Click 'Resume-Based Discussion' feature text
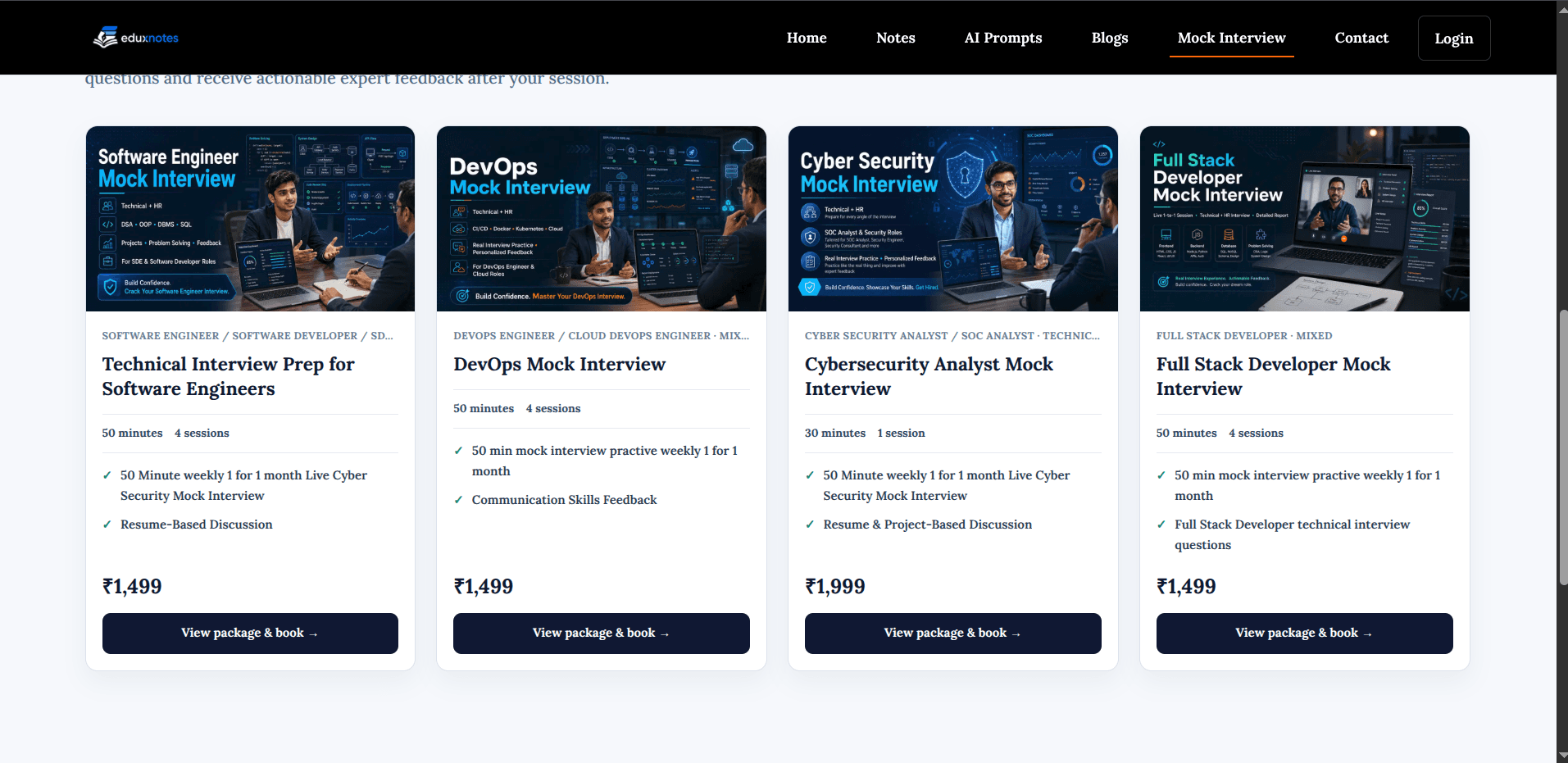The width and height of the screenshot is (1568, 763). [197, 525]
